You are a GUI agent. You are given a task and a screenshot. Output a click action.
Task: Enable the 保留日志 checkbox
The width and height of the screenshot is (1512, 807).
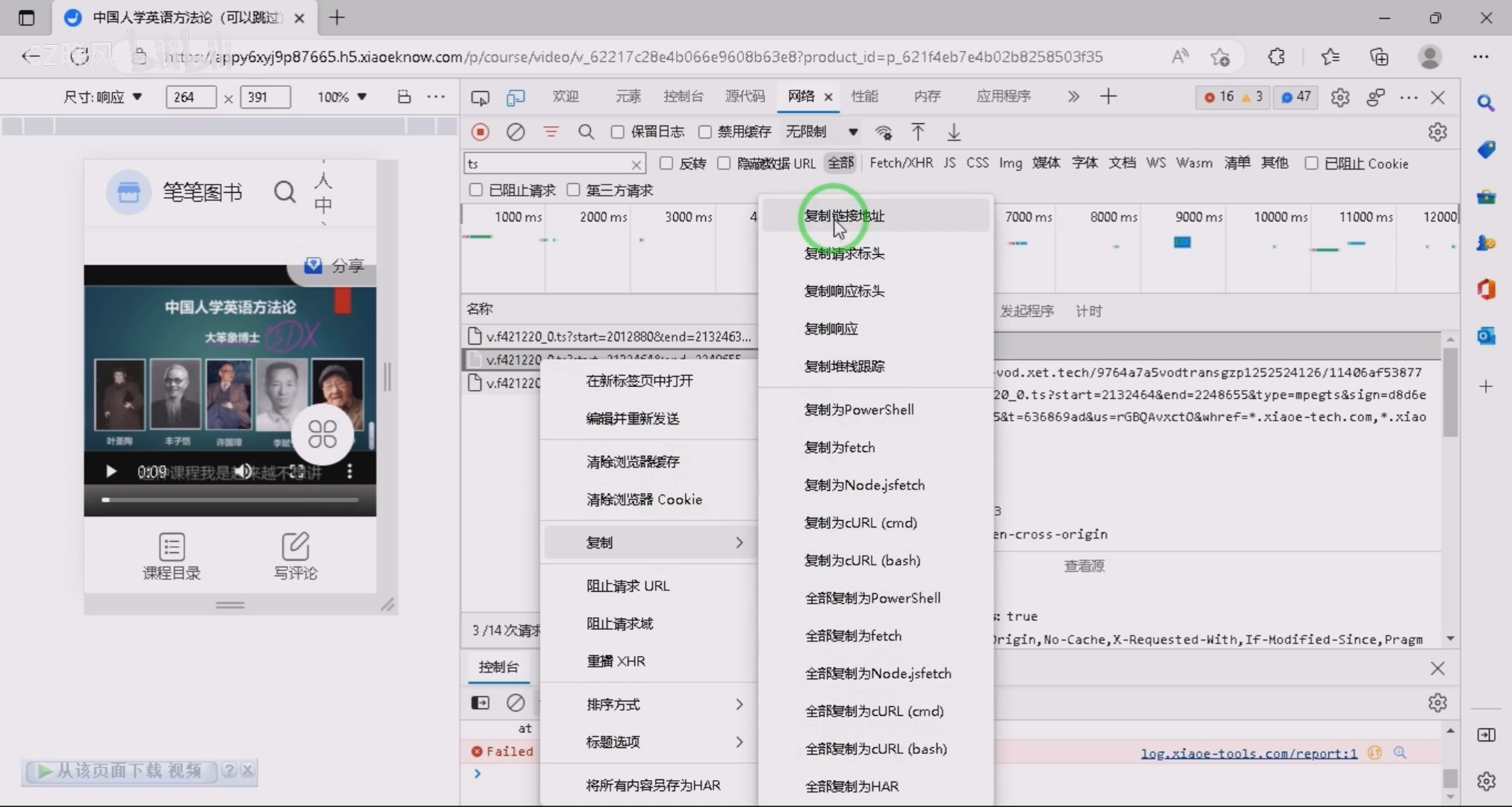click(617, 131)
